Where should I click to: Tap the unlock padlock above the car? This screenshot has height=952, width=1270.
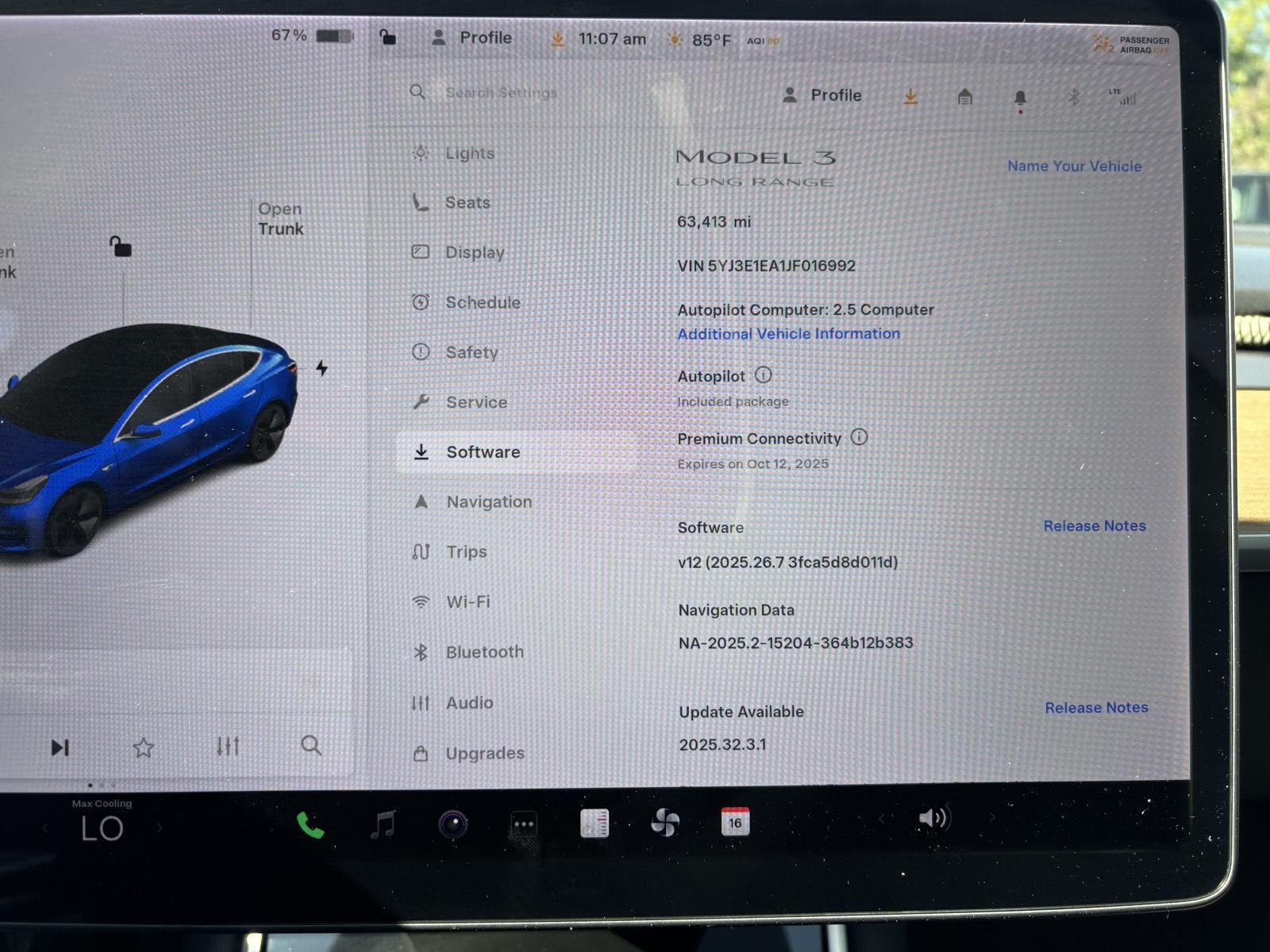pyautogui.click(x=120, y=247)
